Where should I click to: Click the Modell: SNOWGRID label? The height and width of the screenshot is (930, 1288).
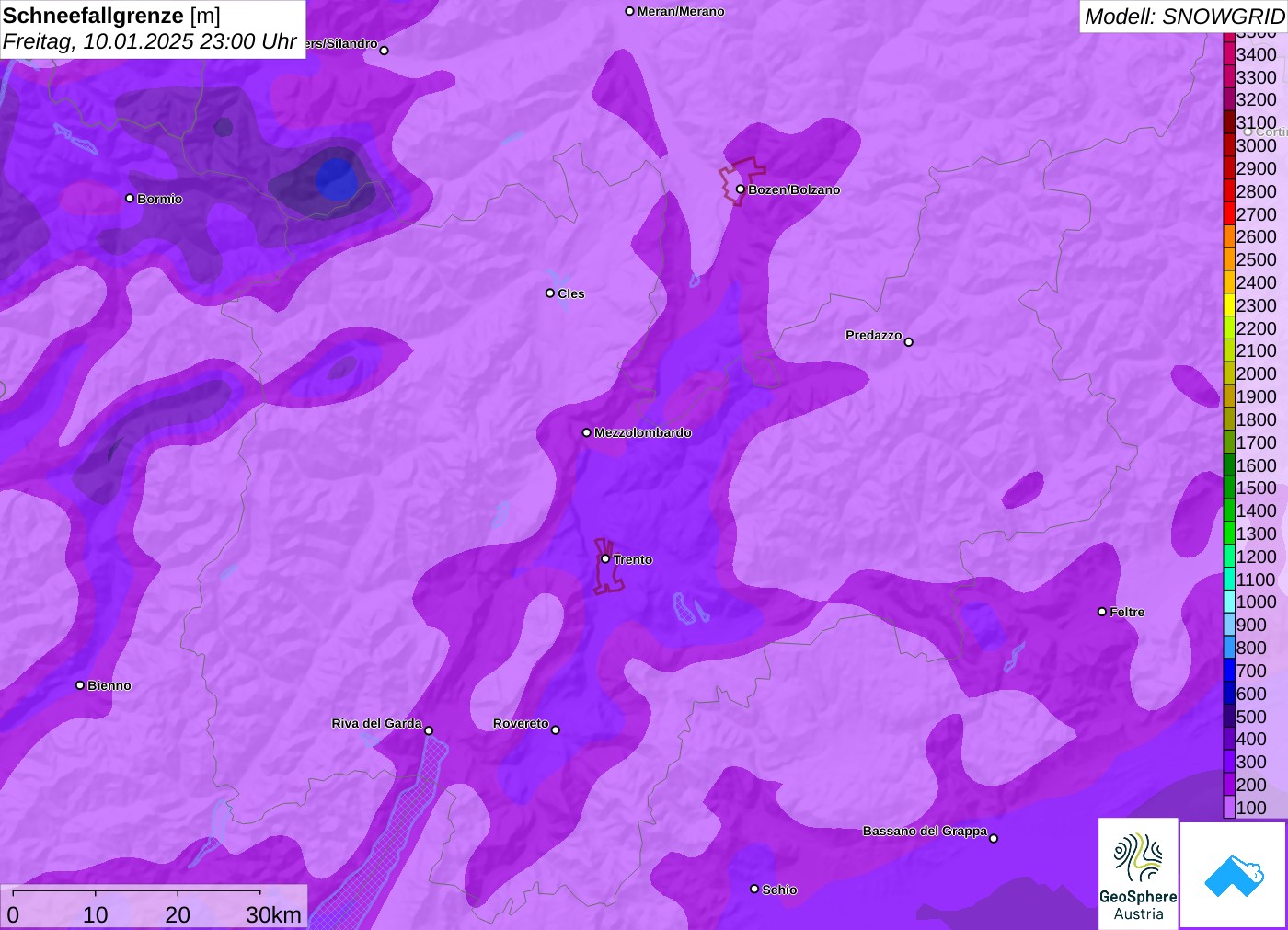tap(1184, 17)
